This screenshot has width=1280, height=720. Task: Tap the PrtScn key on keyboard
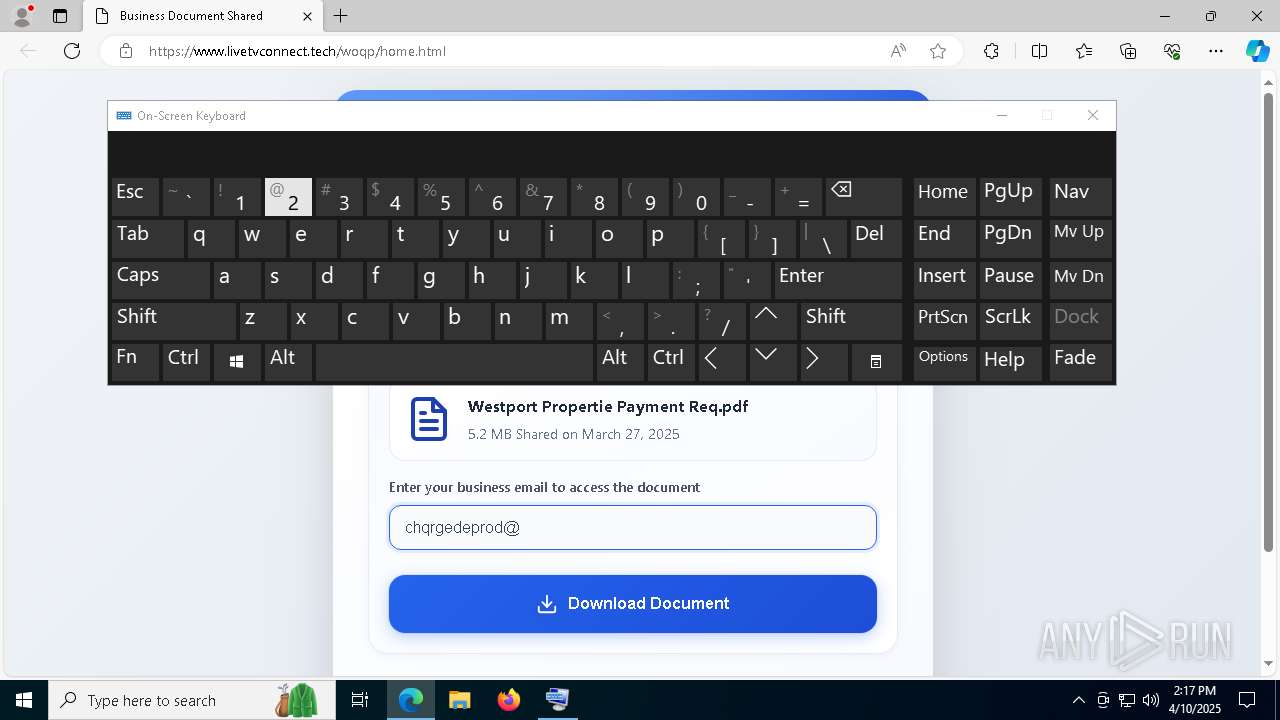[944, 320]
